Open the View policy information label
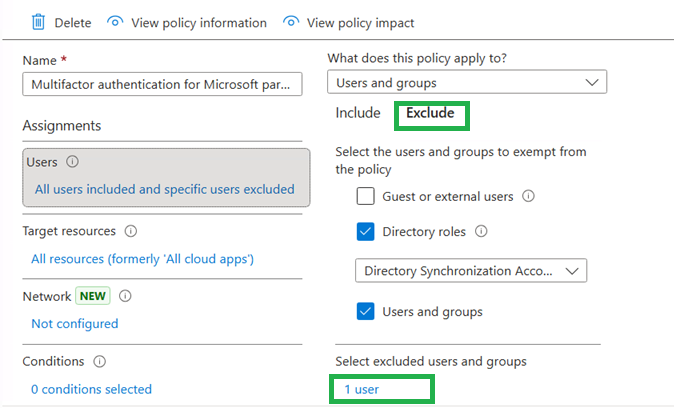Viewport: 674px width, 408px height. (199, 23)
